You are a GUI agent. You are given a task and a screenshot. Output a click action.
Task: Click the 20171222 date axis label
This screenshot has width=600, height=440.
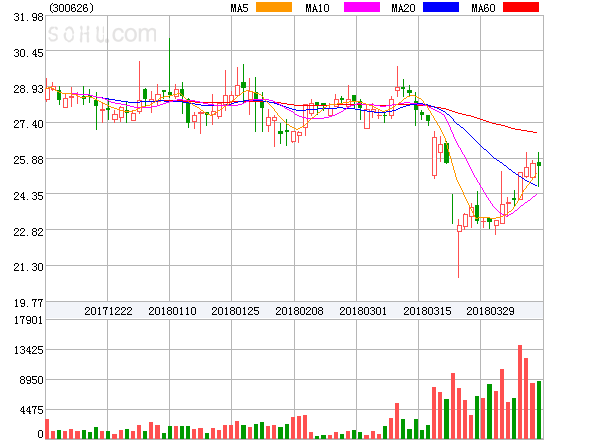click(108, 311)
